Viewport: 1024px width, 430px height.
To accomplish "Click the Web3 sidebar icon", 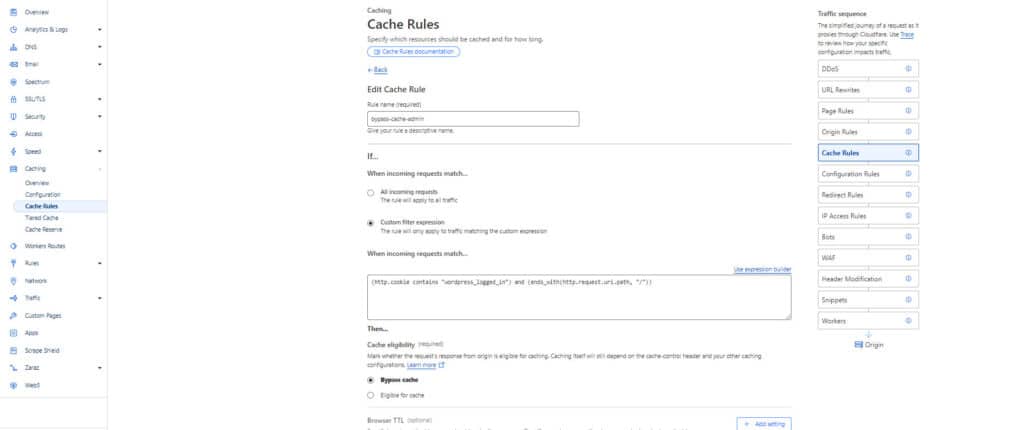I will point(13,385).
